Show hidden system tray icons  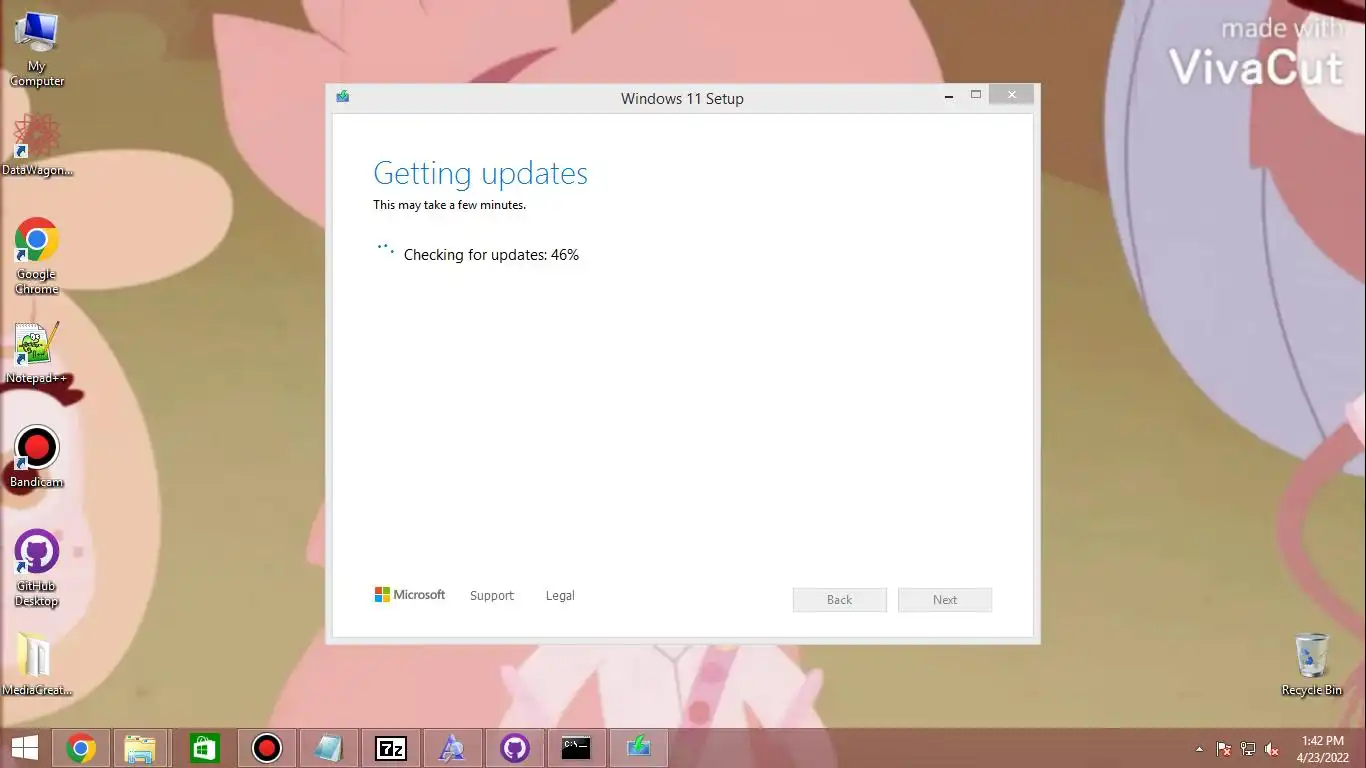(1199, 749)
